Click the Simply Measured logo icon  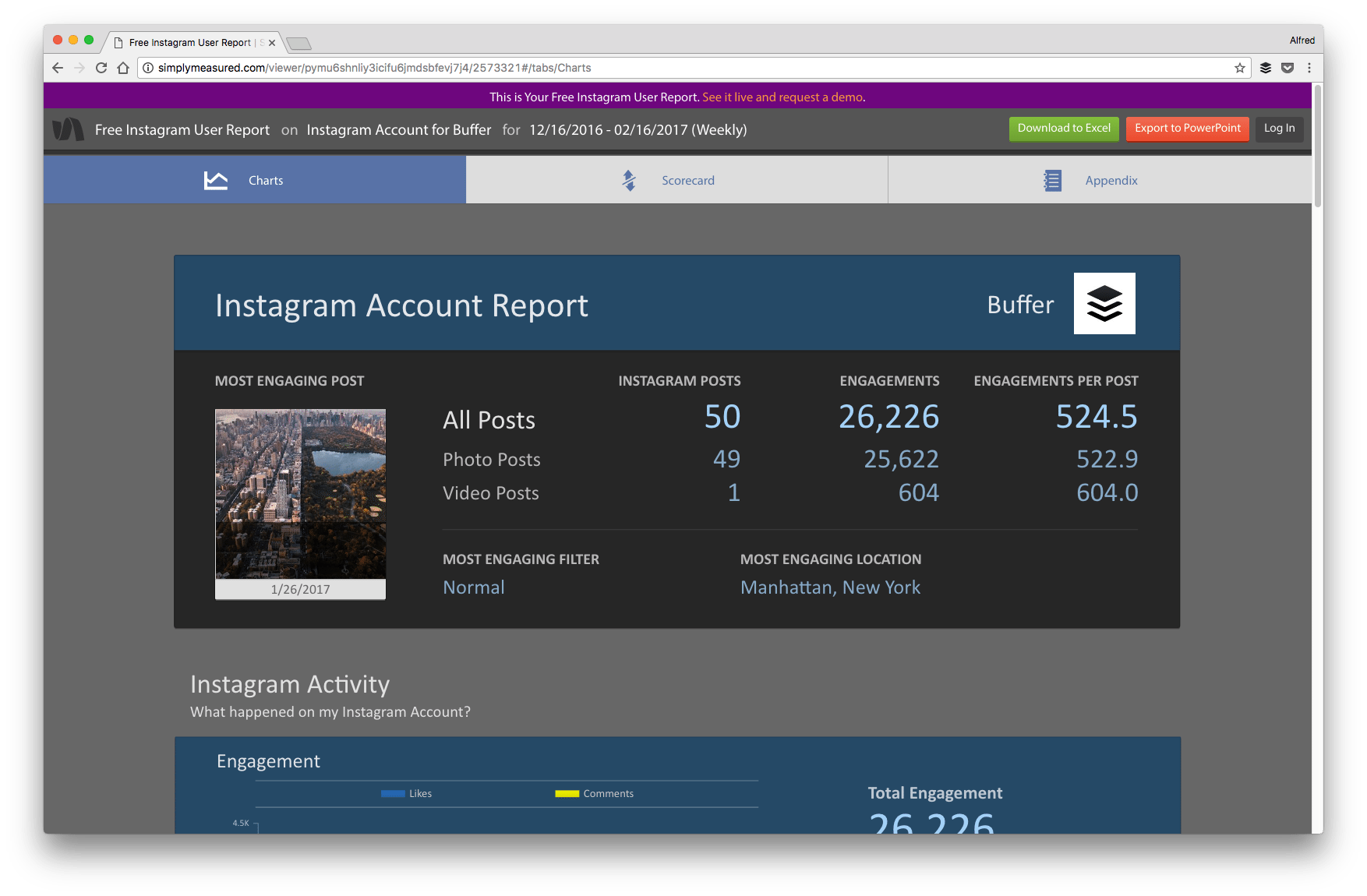point(68,129)
